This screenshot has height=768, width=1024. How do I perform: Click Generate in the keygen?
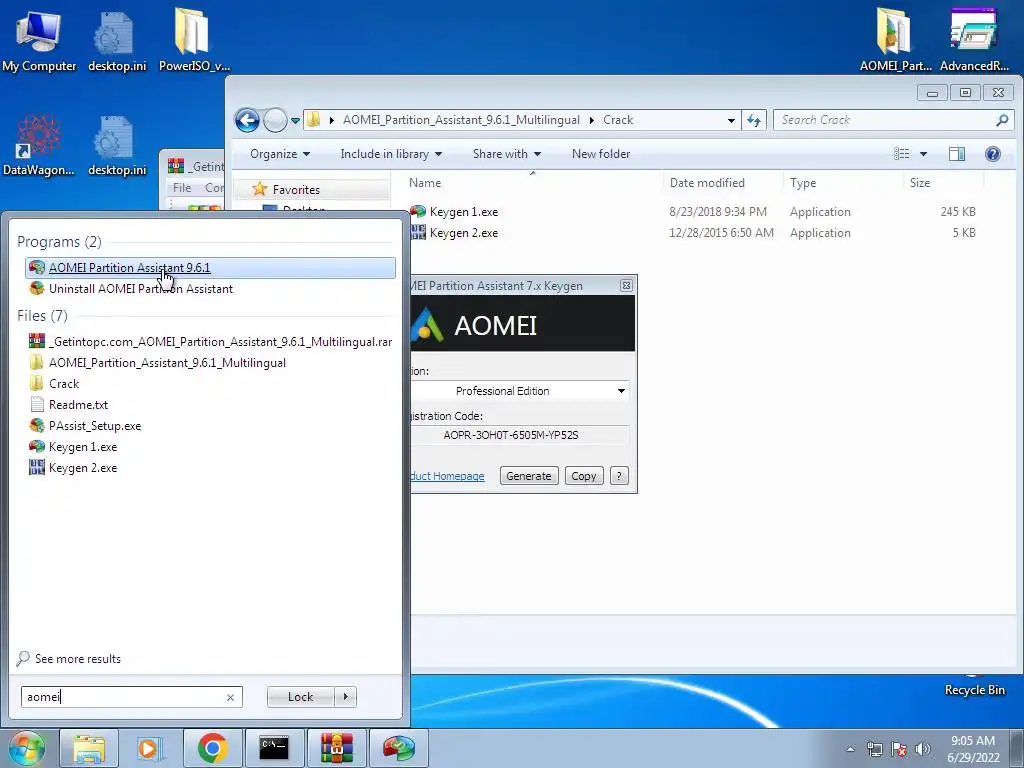pos(528,476)
